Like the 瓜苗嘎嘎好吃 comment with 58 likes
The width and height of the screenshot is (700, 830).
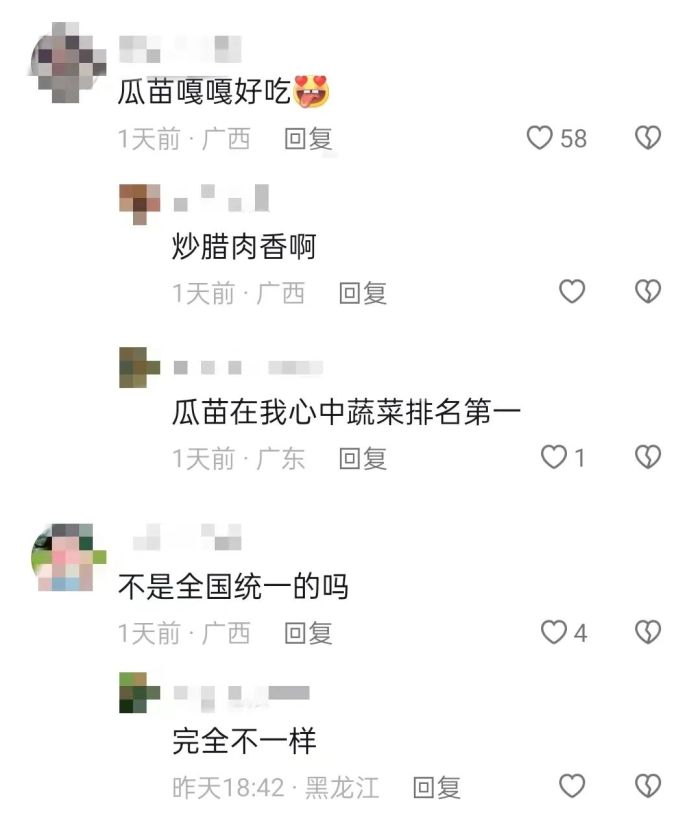540,138
